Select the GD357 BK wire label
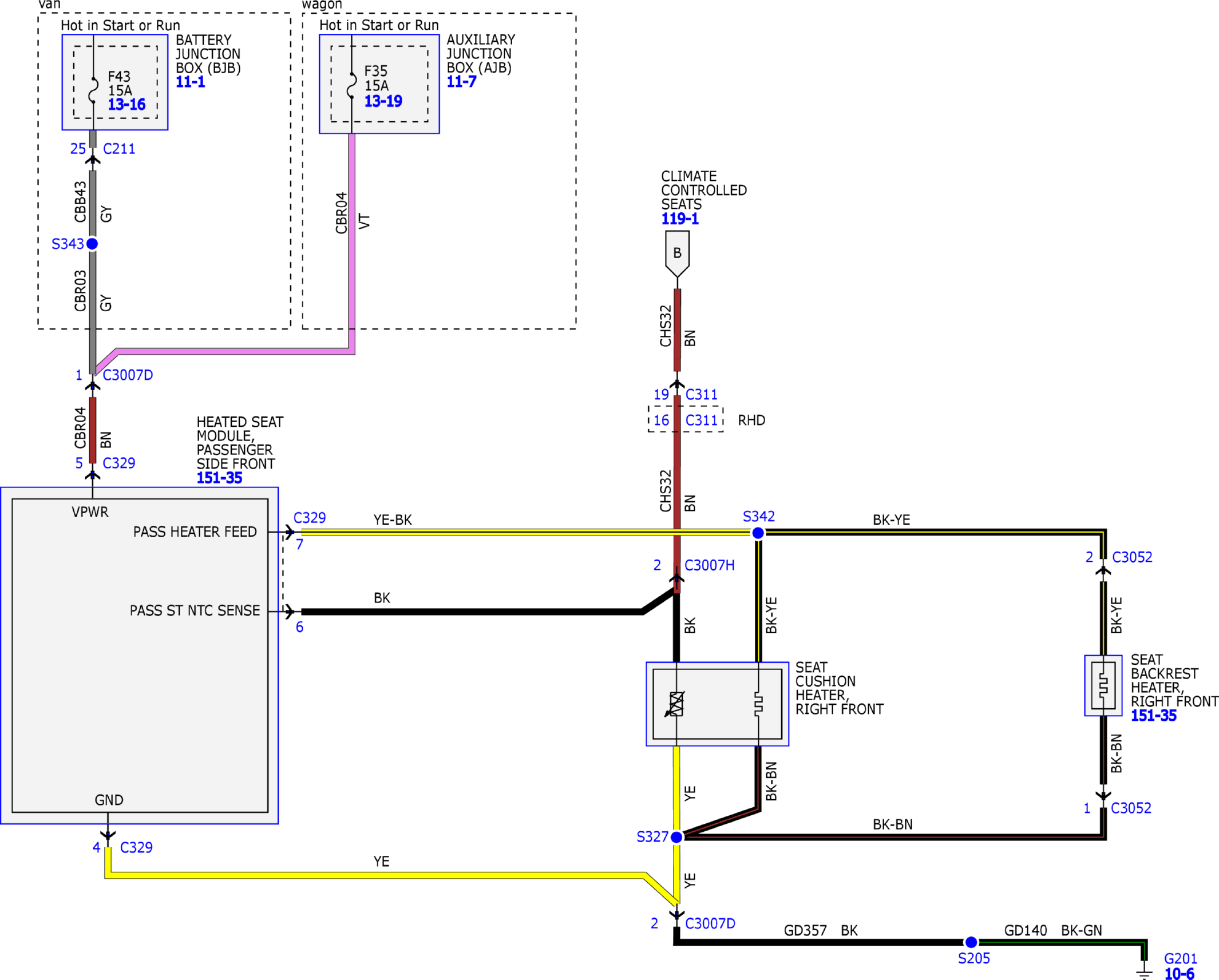This screenshot has width=1219, height=980. click(x=821, y=931)
